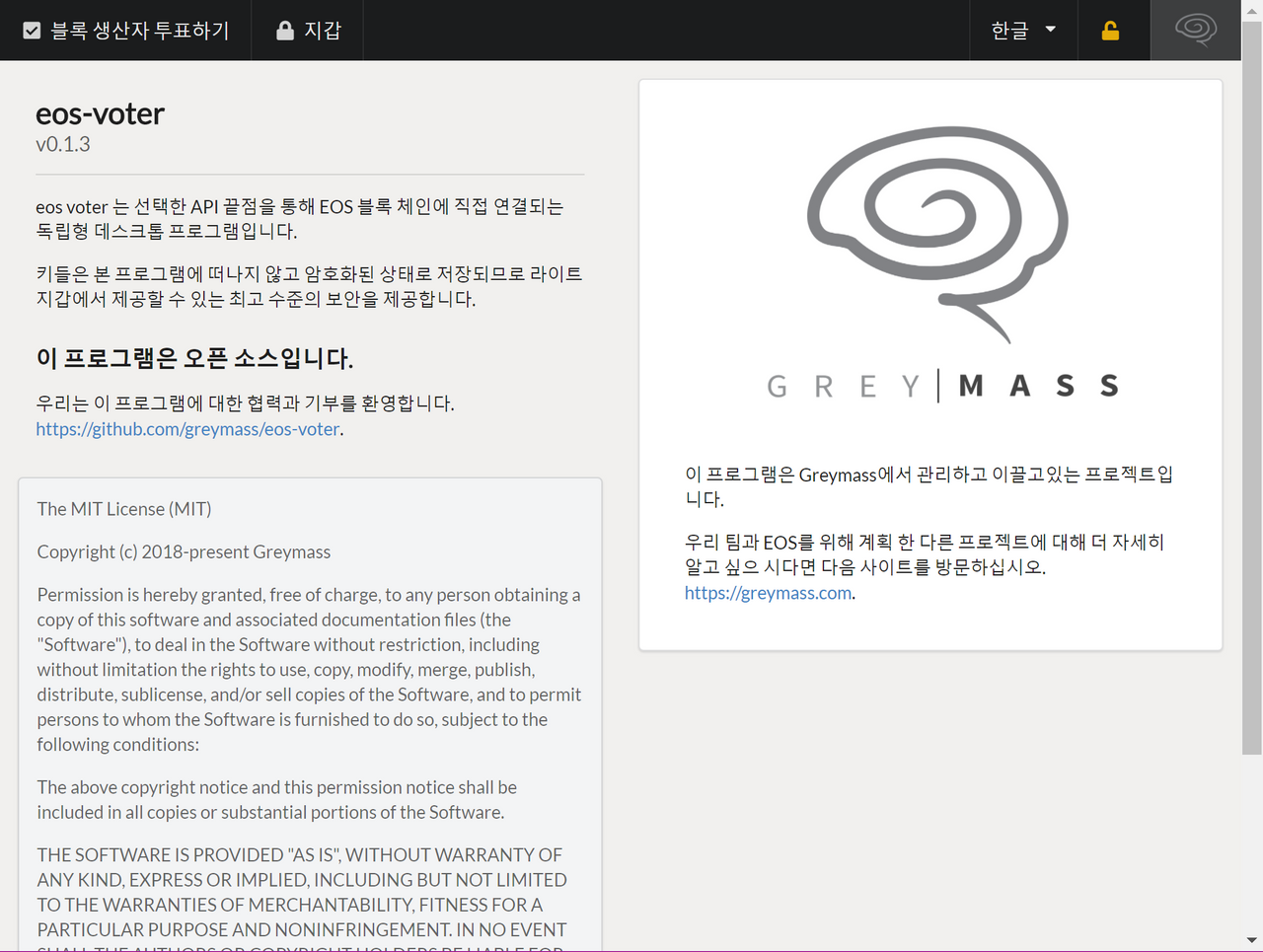Click the eos-voter title heading
The width and height of the screenshot is (1263, 952).
[100, 114]
